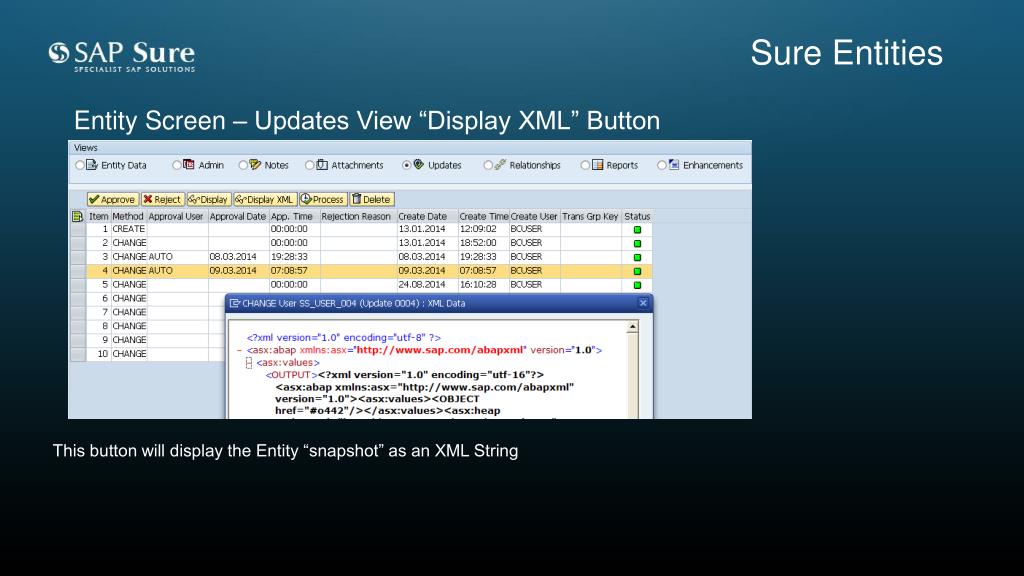This screenshot has height=576, width=1024.
Task: Select the Reports view radio button
Action: (x=585, y=165)
